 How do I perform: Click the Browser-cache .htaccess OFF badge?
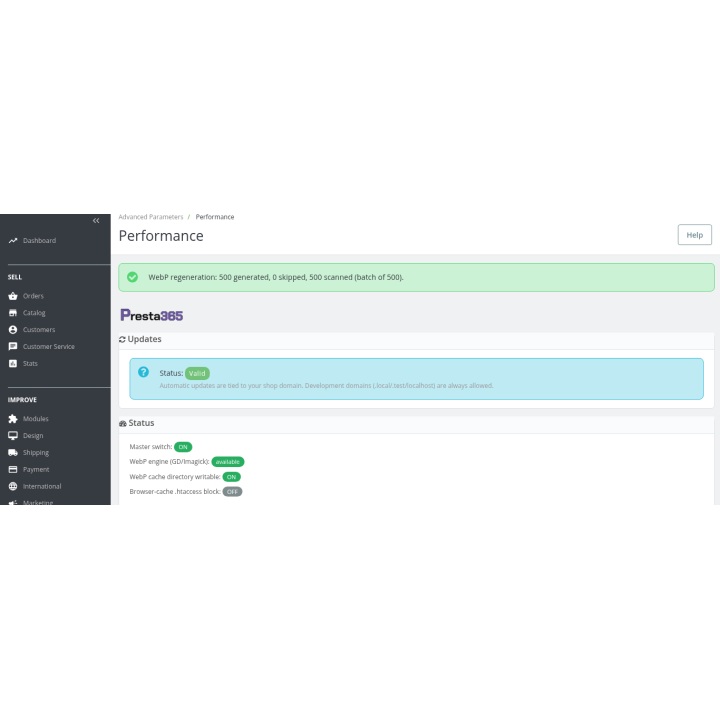point(232,492)
